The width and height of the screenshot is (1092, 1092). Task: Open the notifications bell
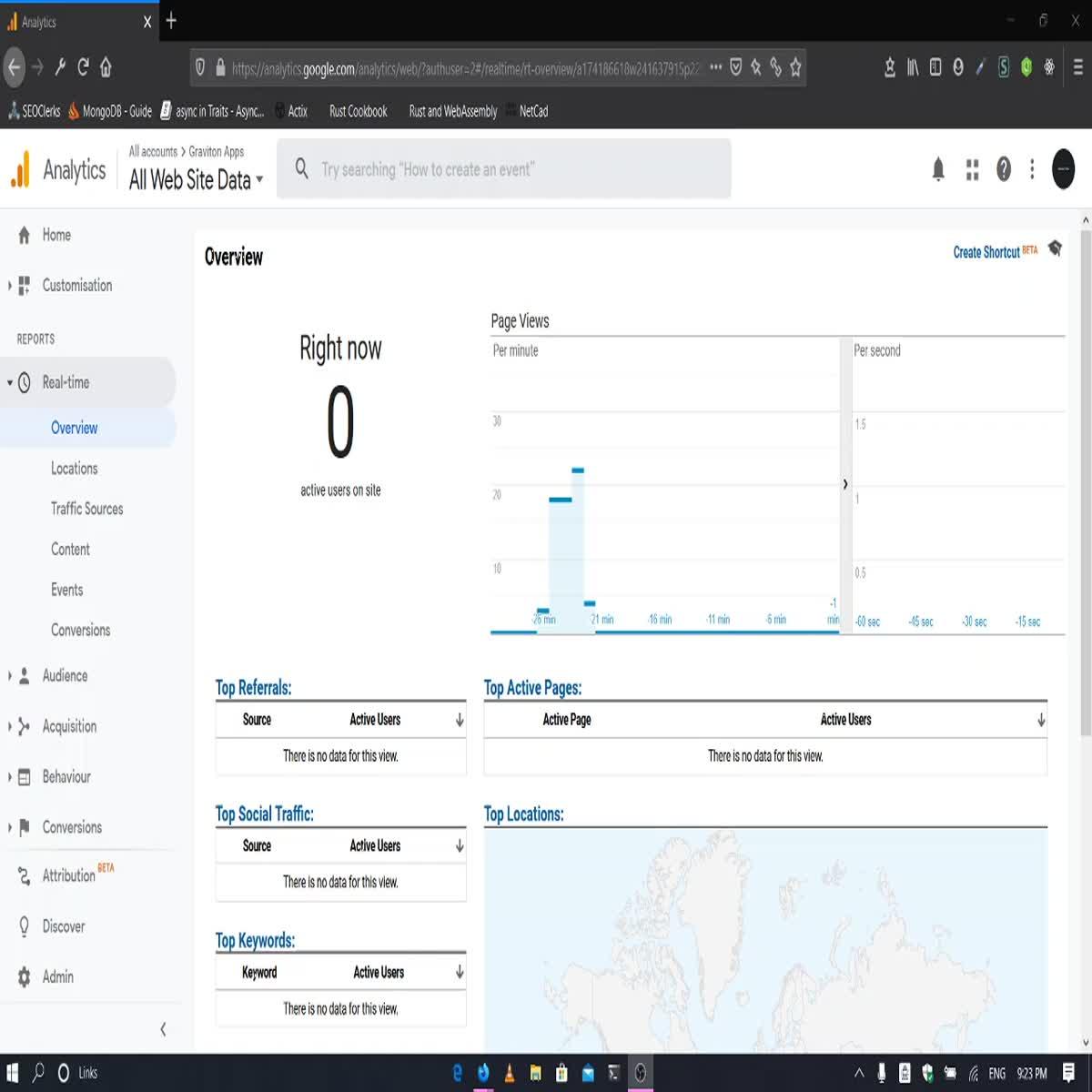pos(936,169)
